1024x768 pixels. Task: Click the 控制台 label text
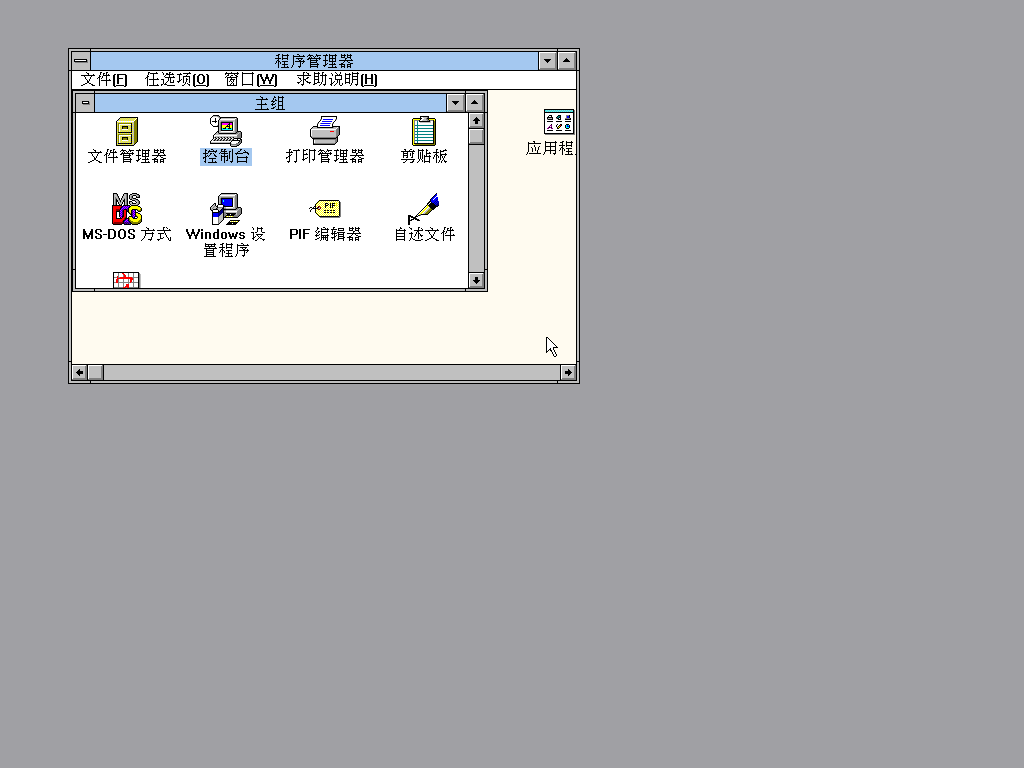click(226, 157)
